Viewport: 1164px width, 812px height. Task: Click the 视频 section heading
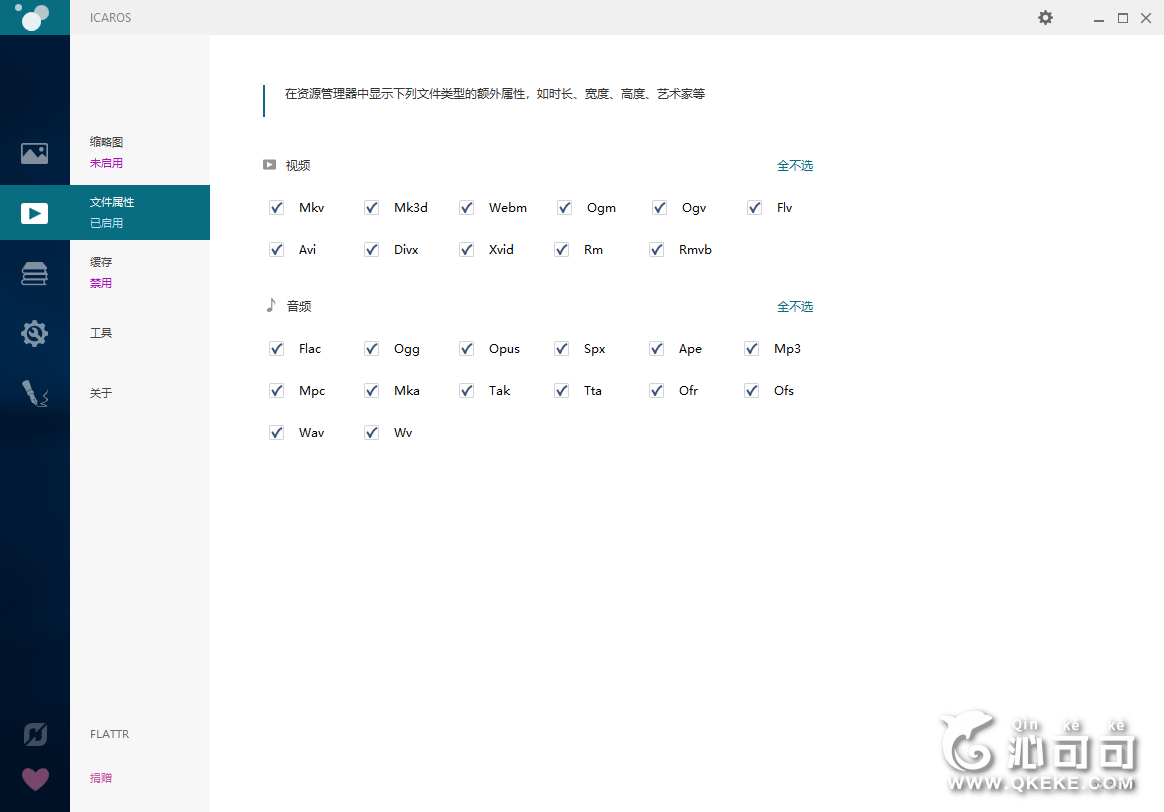click(x=298, y=166)
